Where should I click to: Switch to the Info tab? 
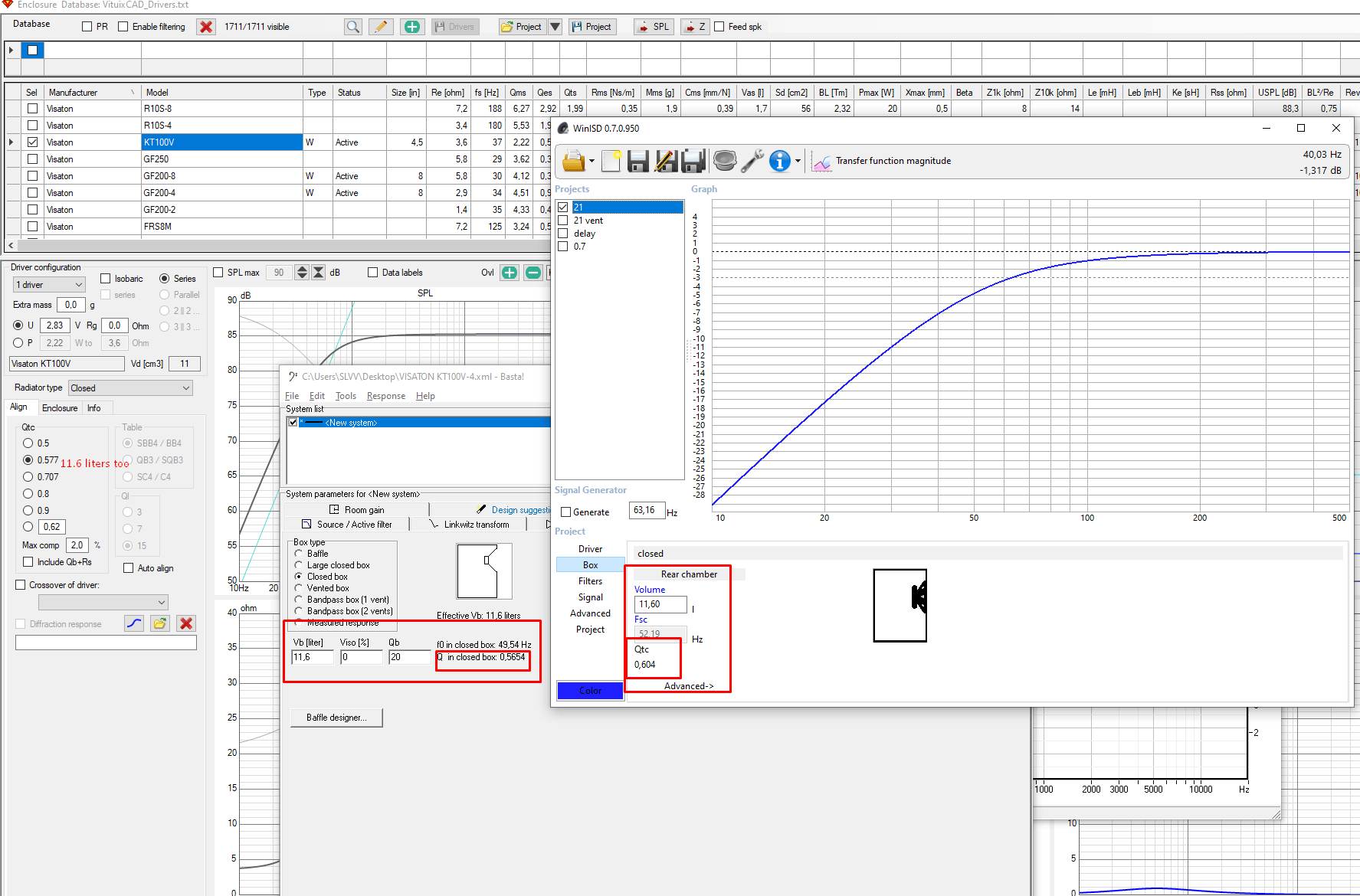(x=93, y=408)
